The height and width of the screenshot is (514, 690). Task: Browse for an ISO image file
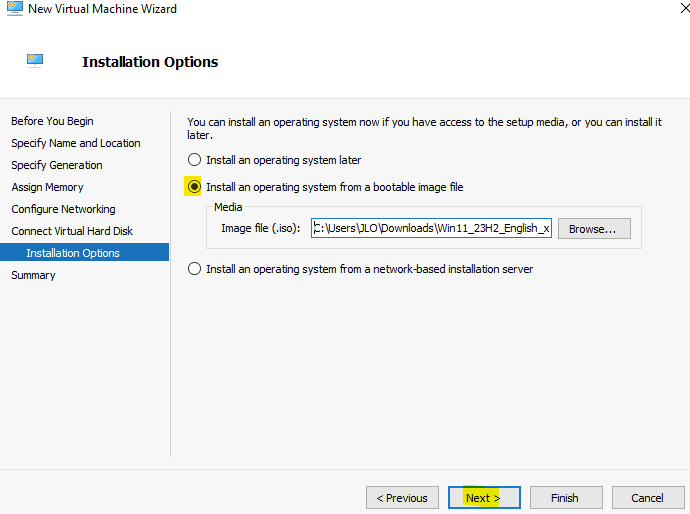pos(594,229)
